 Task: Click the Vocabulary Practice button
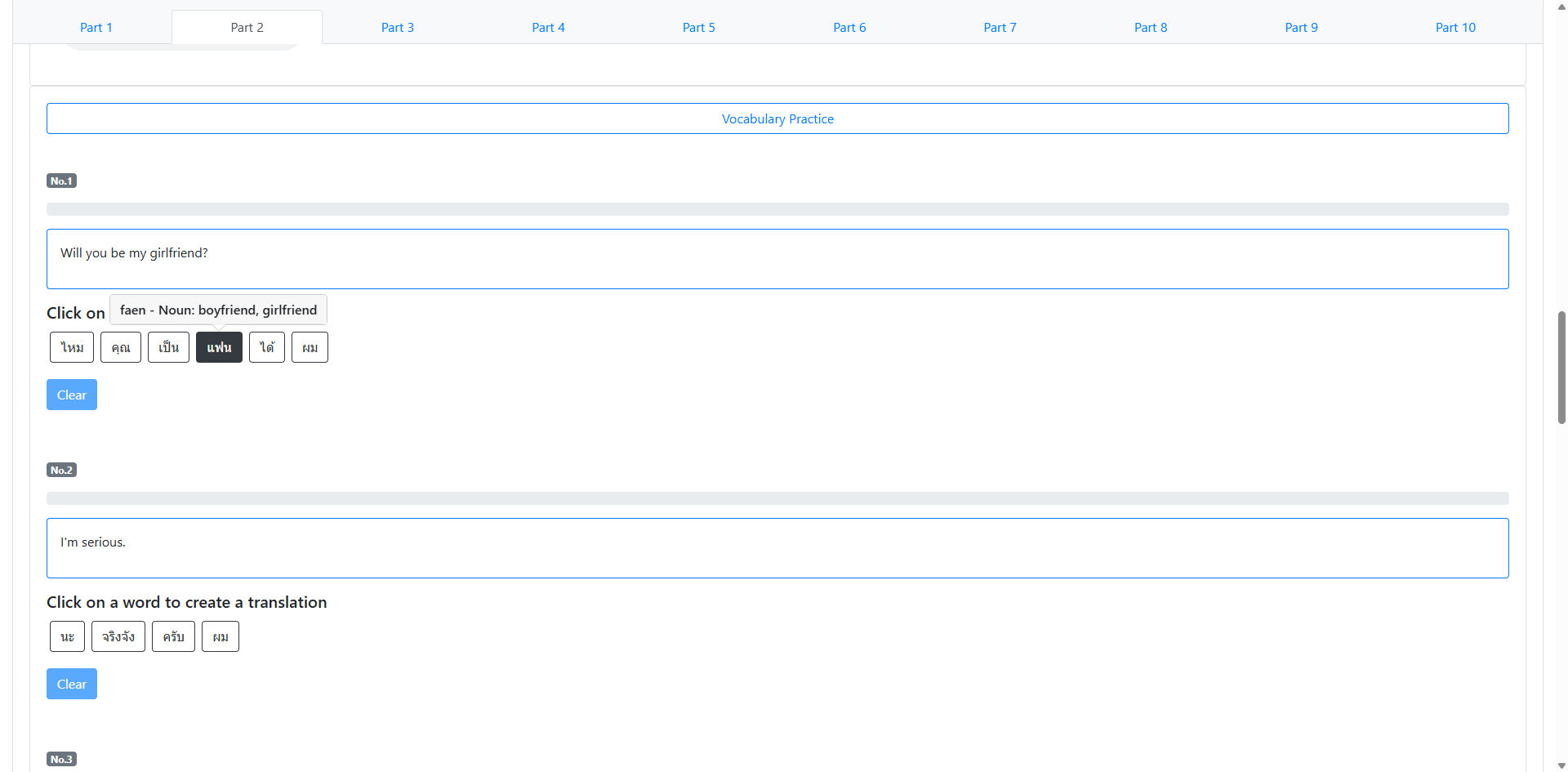point(777,118)
